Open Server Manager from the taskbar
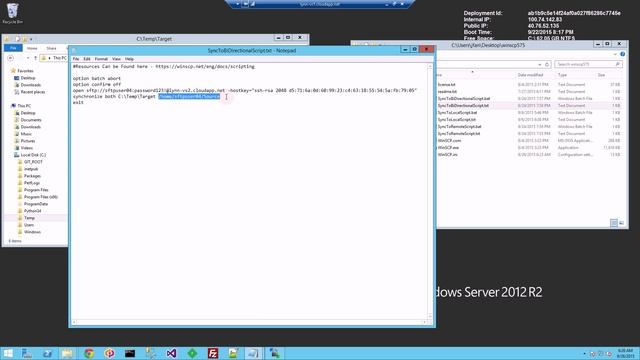Image resolution: width=640 pixels, height=360 pixels. coord(27,353)
